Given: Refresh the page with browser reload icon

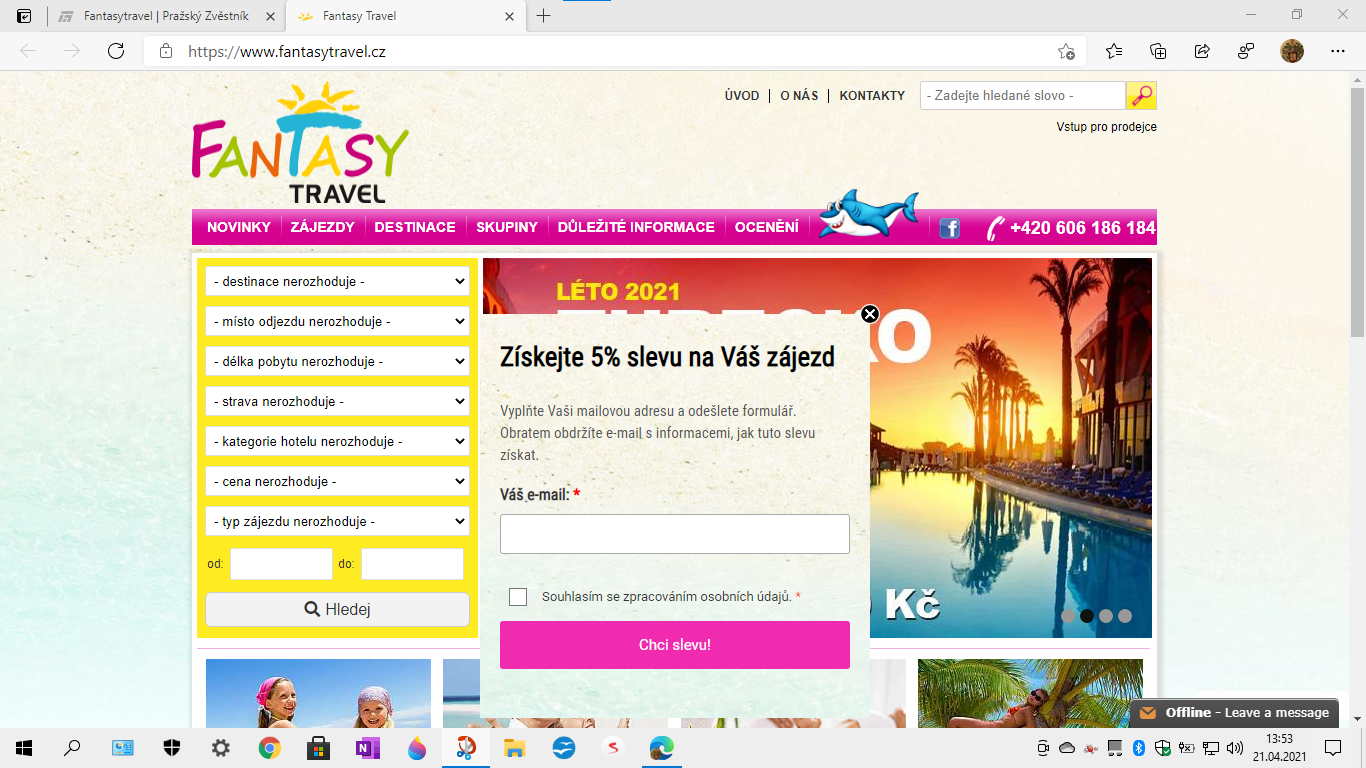Looking at the screenshot, I should (116, 52).
